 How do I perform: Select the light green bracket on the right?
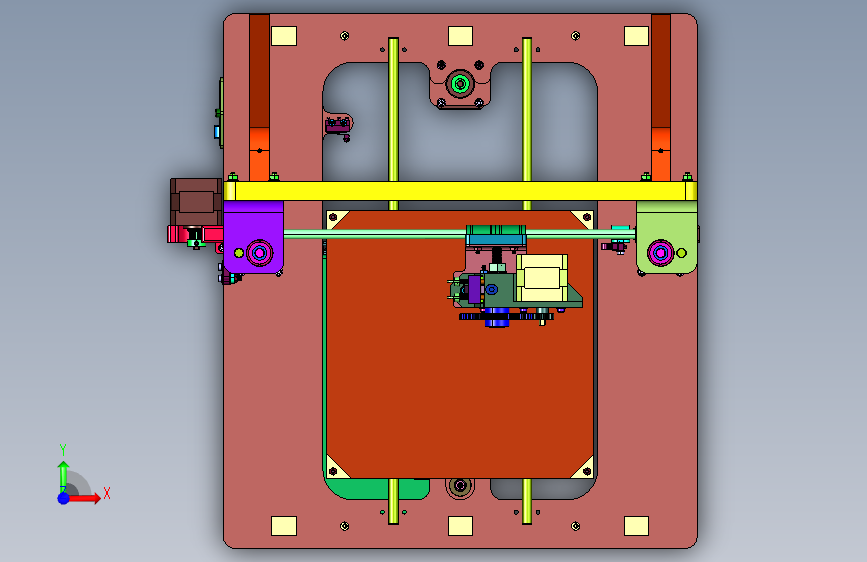click(667, 237)
